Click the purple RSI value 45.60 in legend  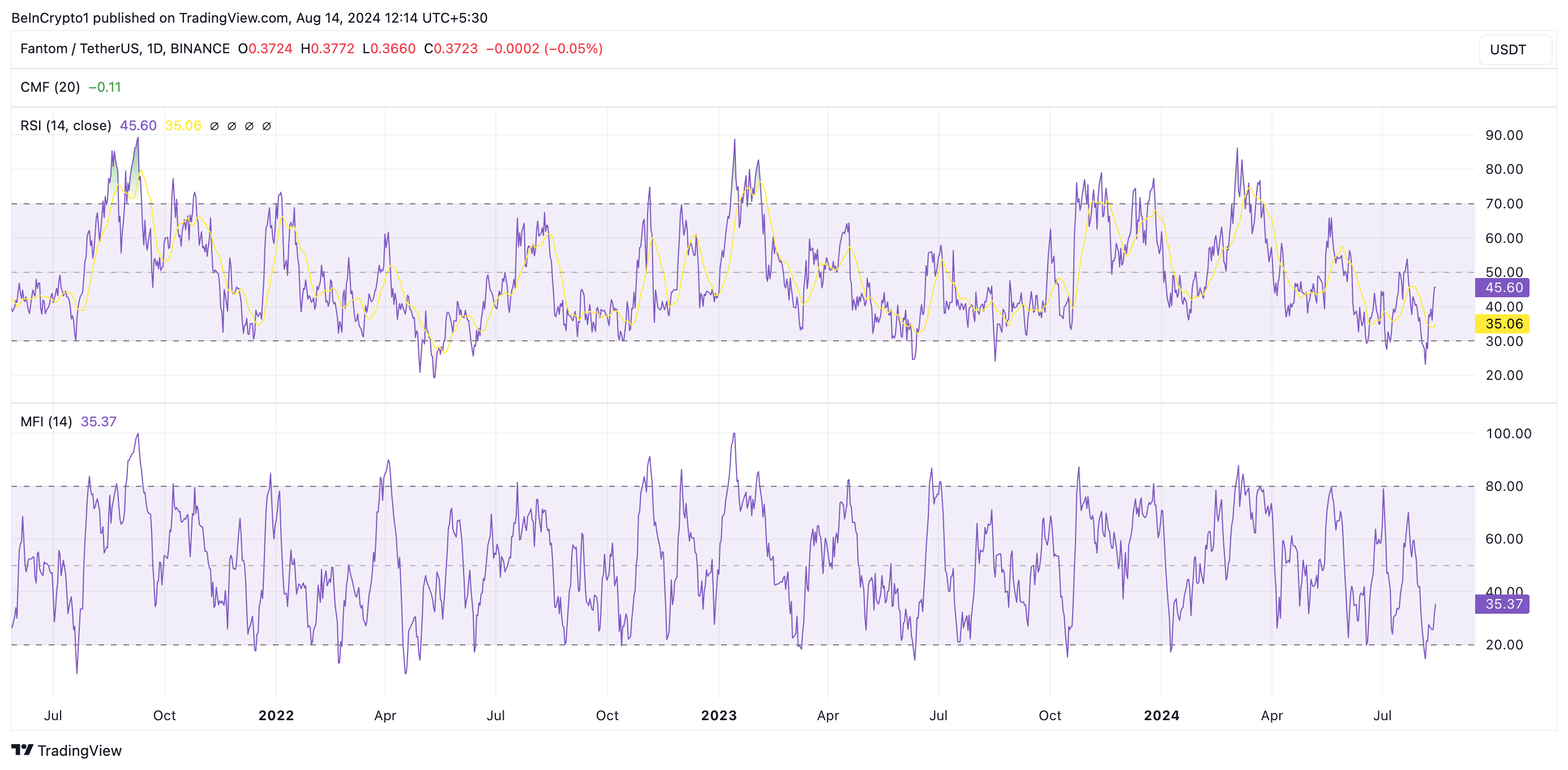tap(138, 125)
